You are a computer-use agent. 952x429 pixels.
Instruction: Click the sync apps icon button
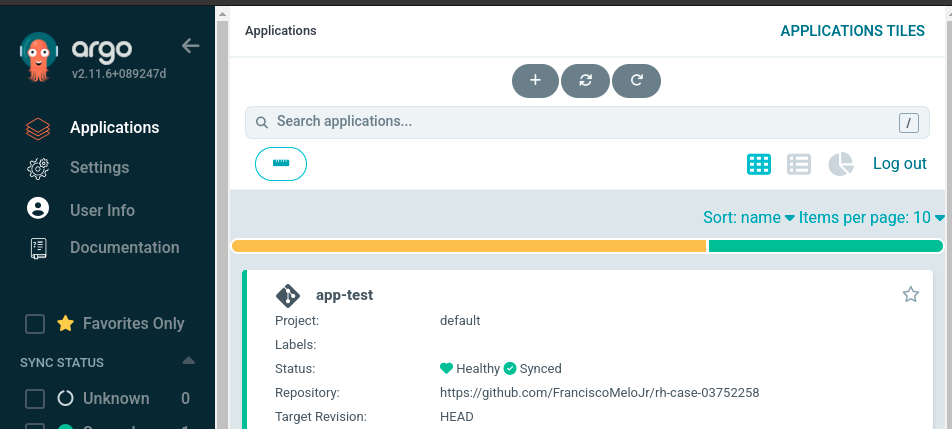(586, 81)
